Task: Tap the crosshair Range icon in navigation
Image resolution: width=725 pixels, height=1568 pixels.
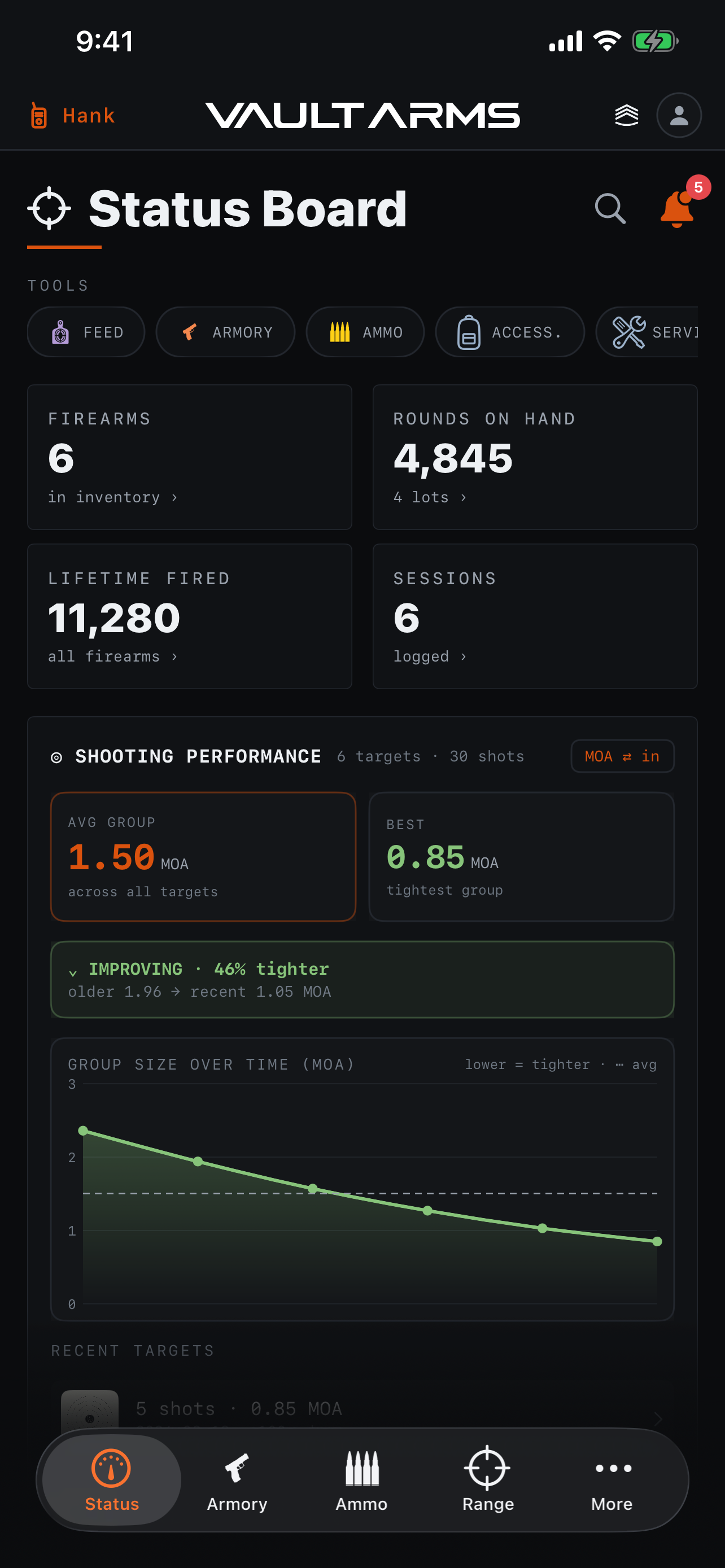Action: point(487,1468)
